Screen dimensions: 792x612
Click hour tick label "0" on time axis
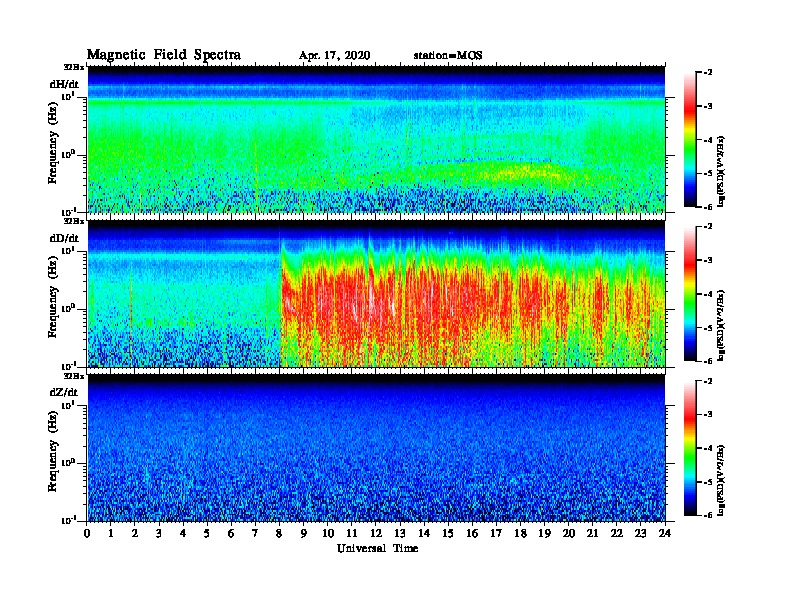click(x=87, y=534)
